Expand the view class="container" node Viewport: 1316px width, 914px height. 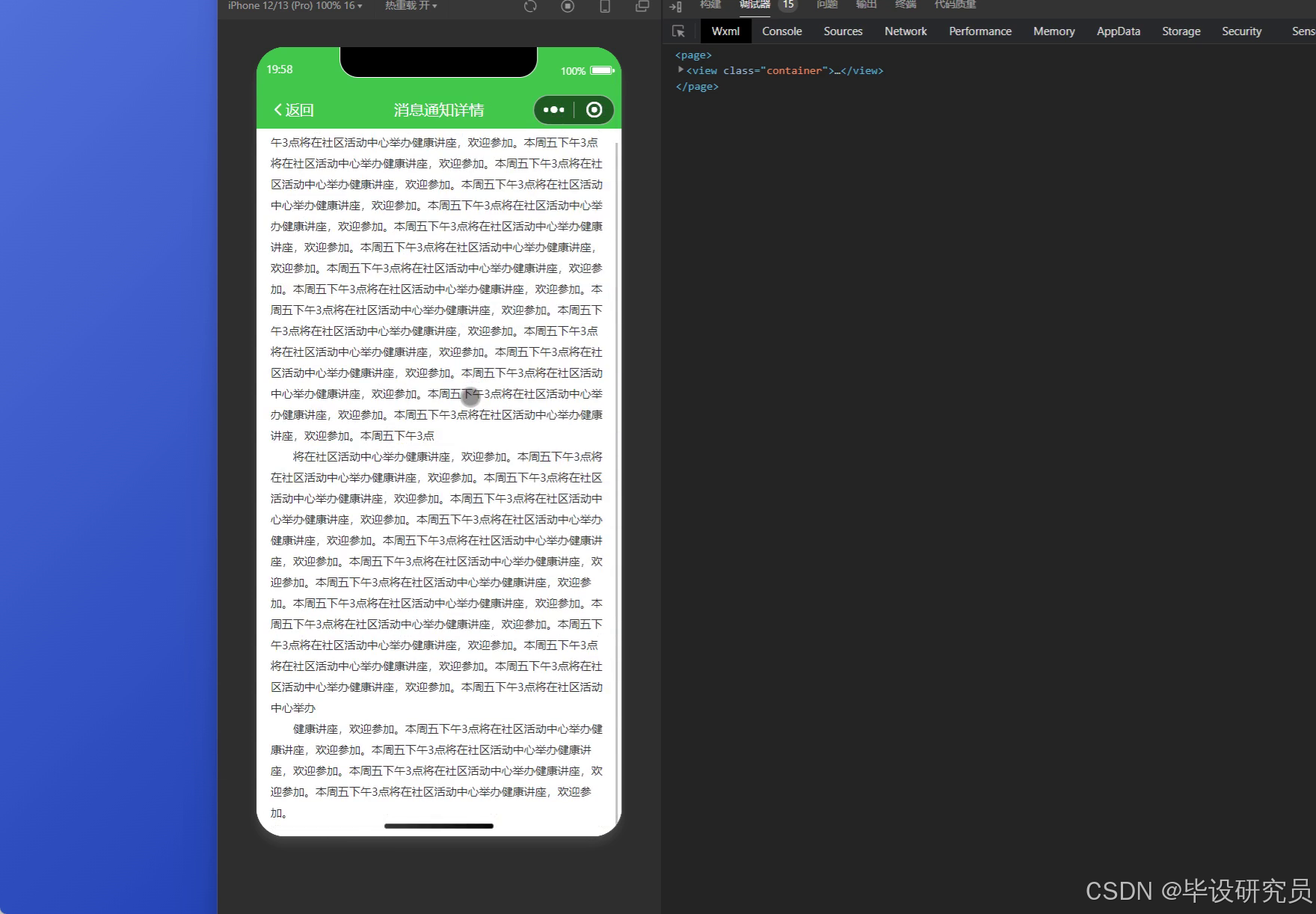click(x=680, y=70)
